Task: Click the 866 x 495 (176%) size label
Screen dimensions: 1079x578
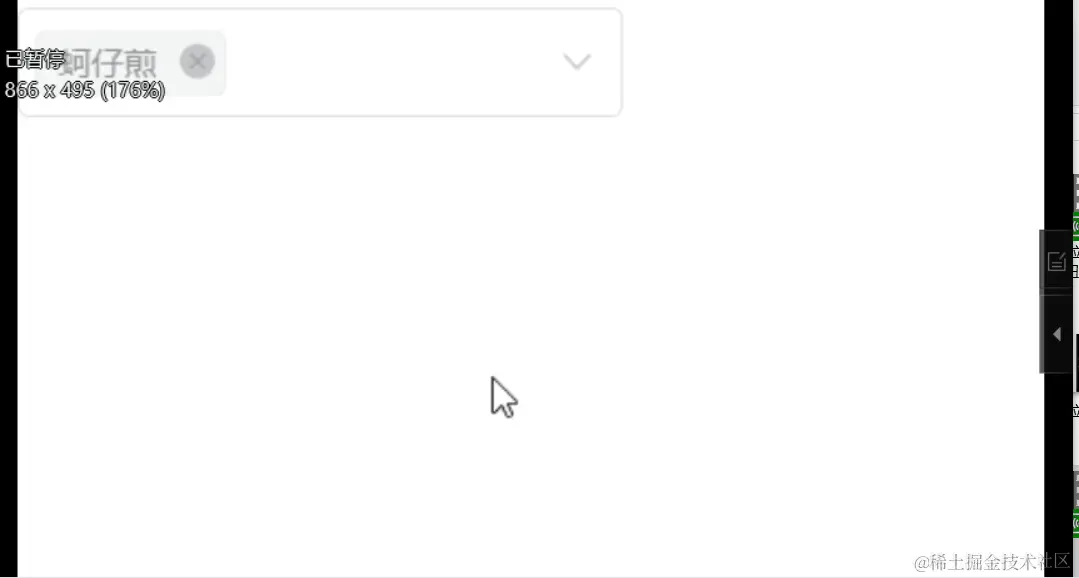Action: pos(84,90)
